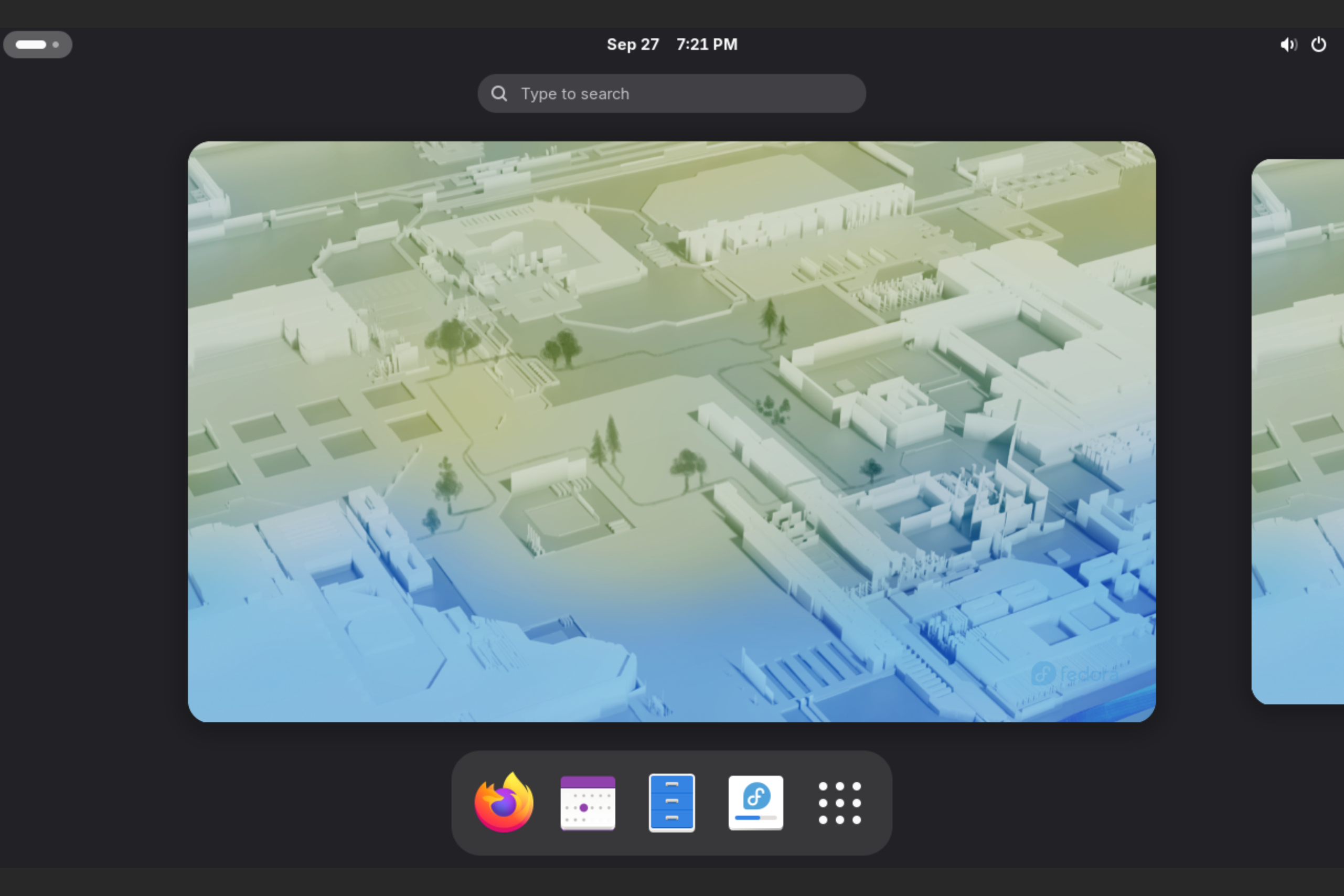Focus the "Type to search" field
Image resolution: width=1344 pixels, height=896 pixels.
click(671, 93)
